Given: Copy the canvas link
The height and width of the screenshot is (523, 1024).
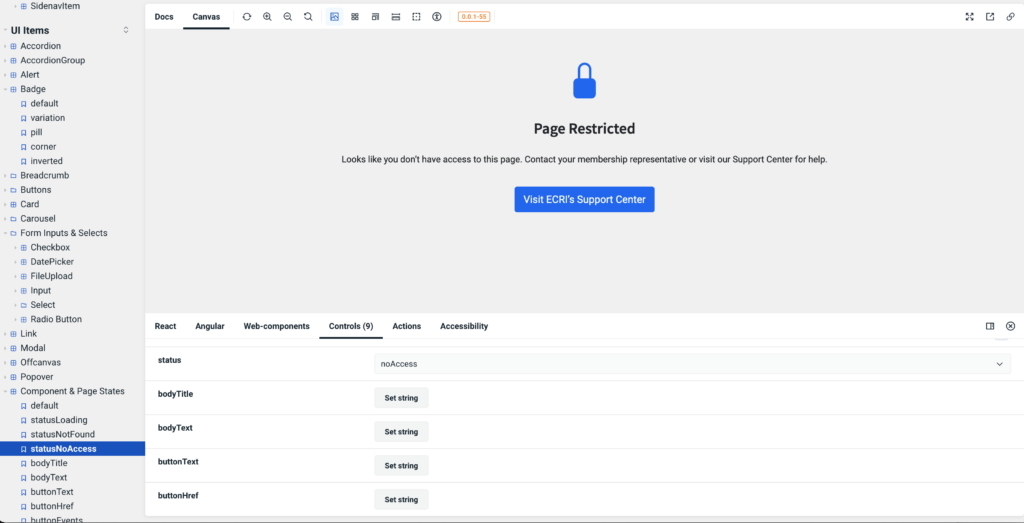Looking at the screenshot, I should coord(1010,17).
